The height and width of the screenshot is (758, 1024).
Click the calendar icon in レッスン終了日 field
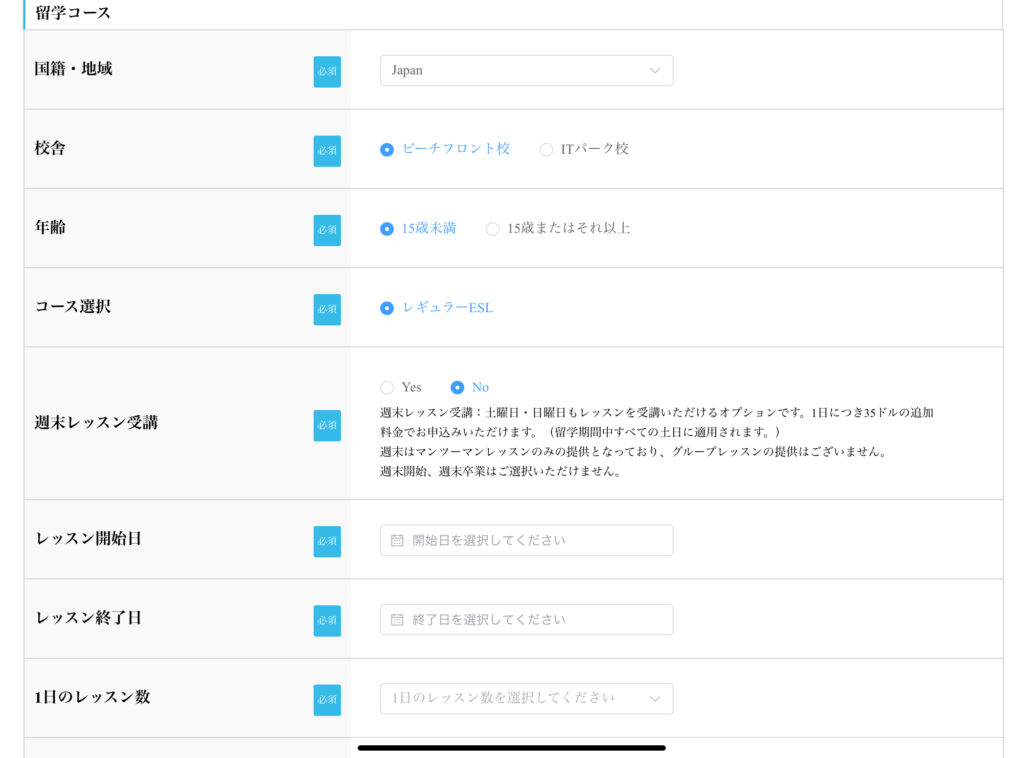(x=397, y=619)
